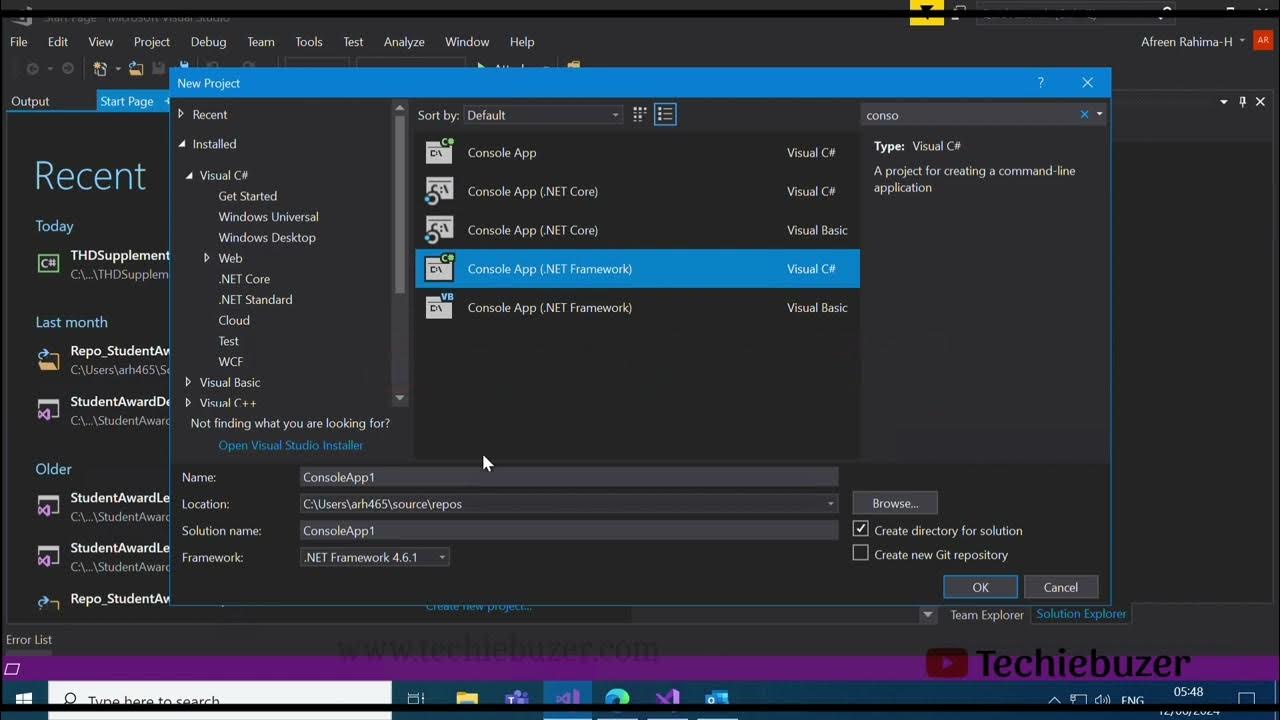Image resolution: width=1280 pixels, height=720 pixels.
Task: Select the WCF category
Action: pyautogui.click(x=231, y=361)
